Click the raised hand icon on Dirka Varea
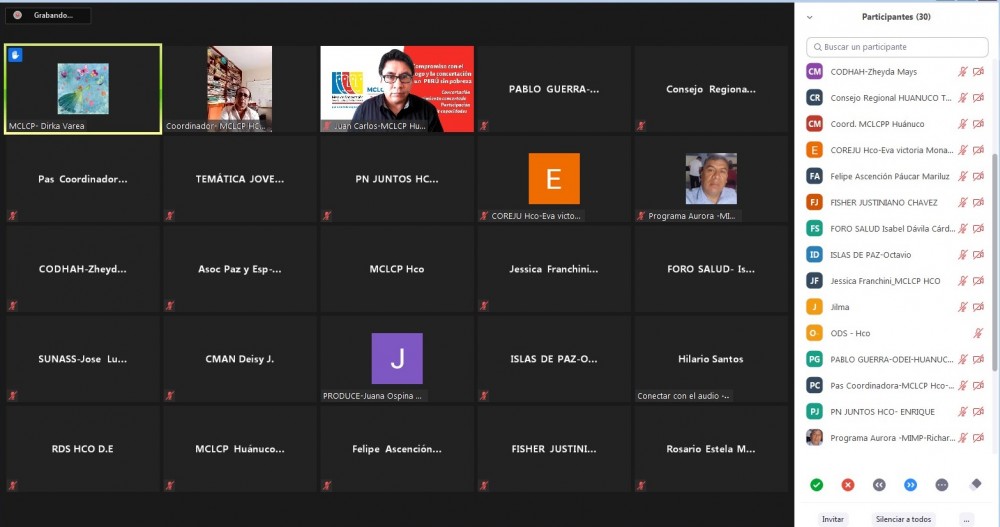Viewport: 1000px width, 527px height. (x=16, y=55)
